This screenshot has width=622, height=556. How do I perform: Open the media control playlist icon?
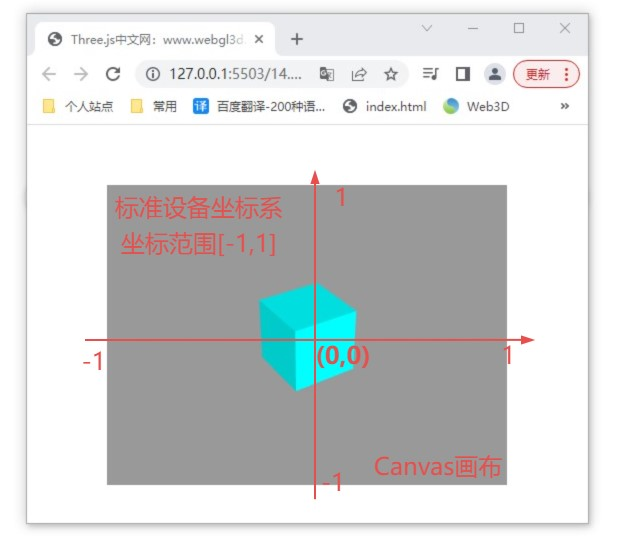[430, 74]
